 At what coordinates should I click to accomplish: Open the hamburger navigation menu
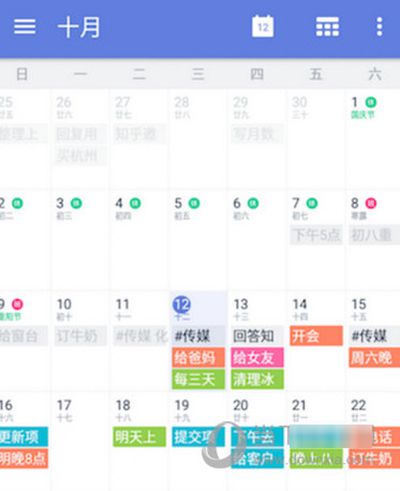click(x=25, y=26)
